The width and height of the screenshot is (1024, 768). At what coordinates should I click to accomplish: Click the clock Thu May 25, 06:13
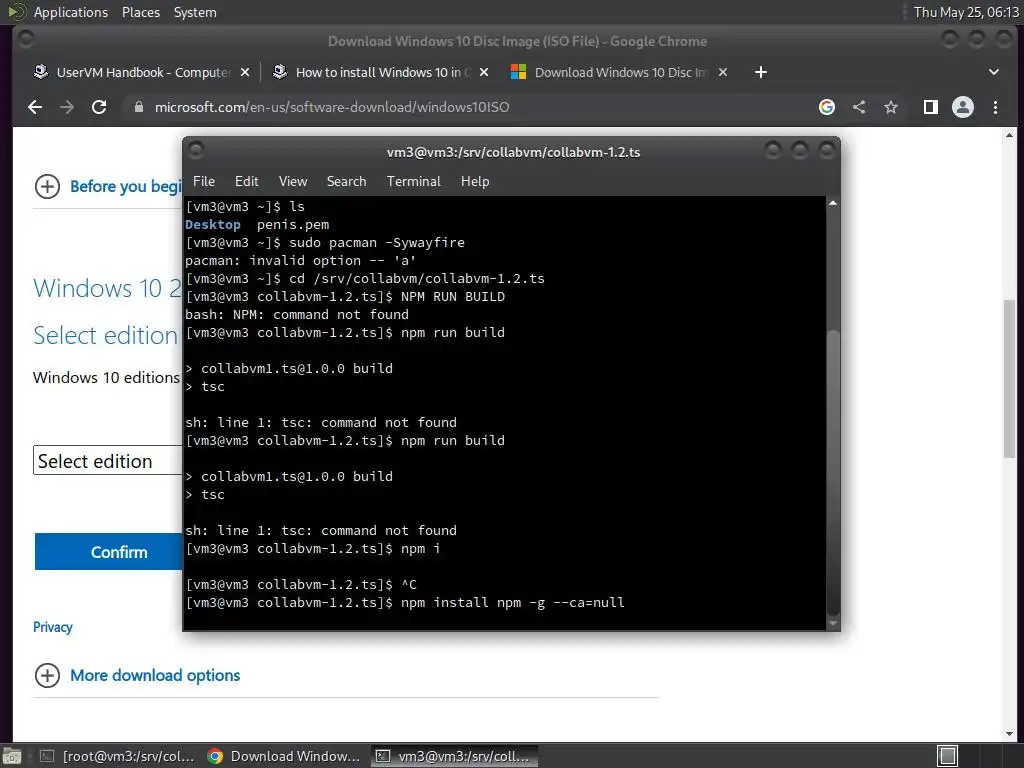pyautogui.click(x=966, y=12)
